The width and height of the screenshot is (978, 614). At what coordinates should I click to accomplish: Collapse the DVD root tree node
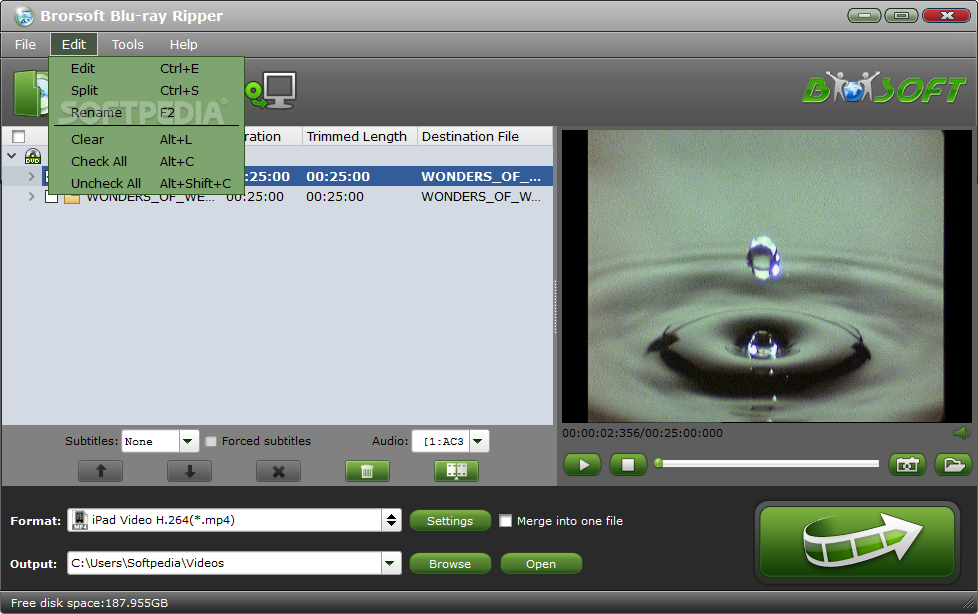tap(12, 155)
